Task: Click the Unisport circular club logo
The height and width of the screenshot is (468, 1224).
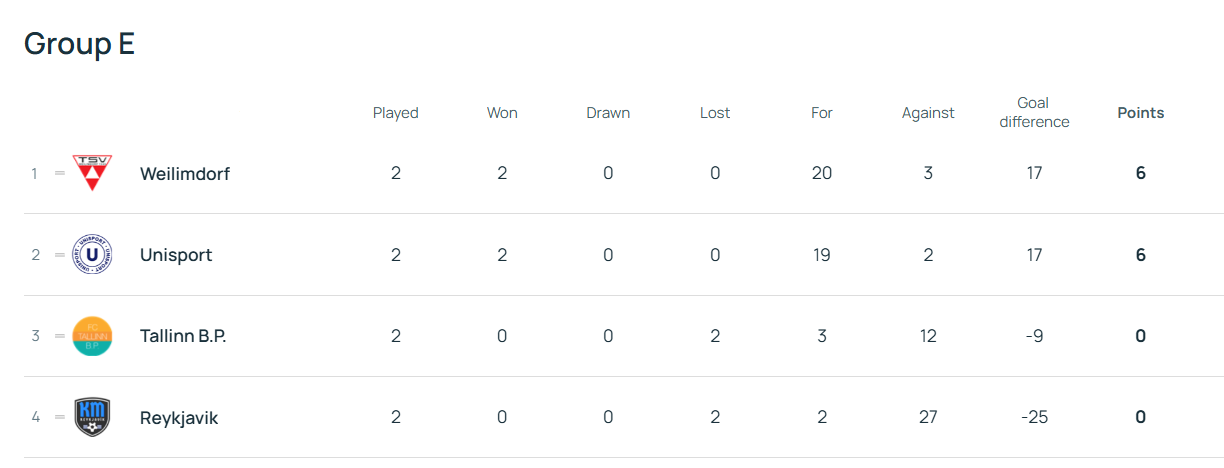Action: [x=93, y=255]
